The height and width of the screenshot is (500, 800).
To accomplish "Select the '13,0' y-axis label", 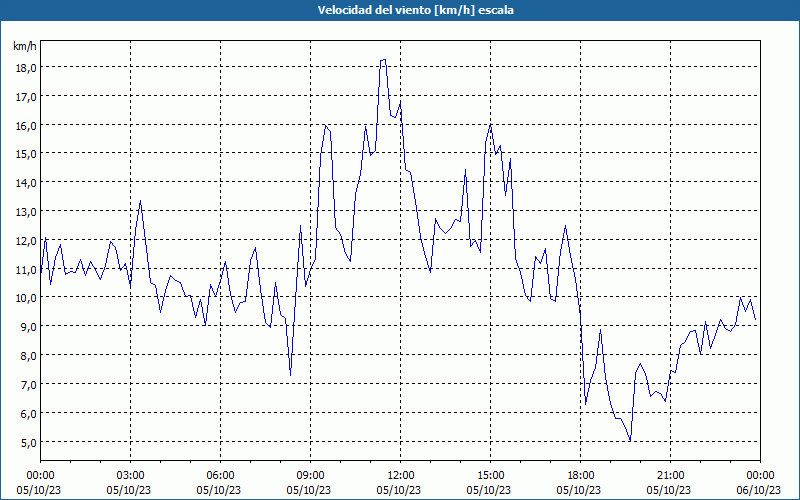I will pyautogui.click(x=26, y=211).
